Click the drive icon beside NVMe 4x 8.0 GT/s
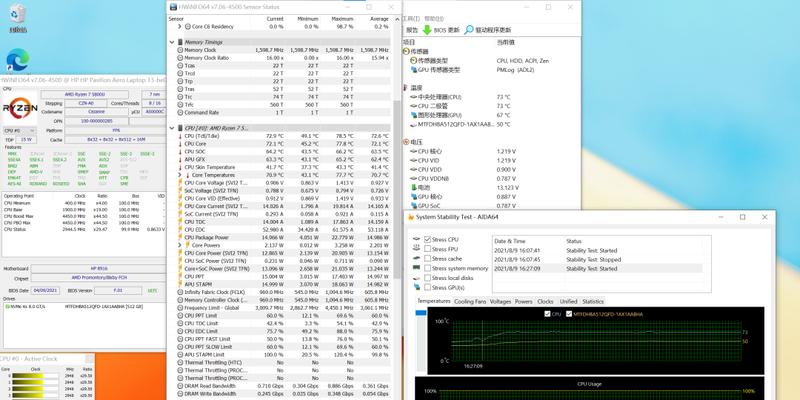The height and width of the screenshot is (400, 800). point(7,307)
